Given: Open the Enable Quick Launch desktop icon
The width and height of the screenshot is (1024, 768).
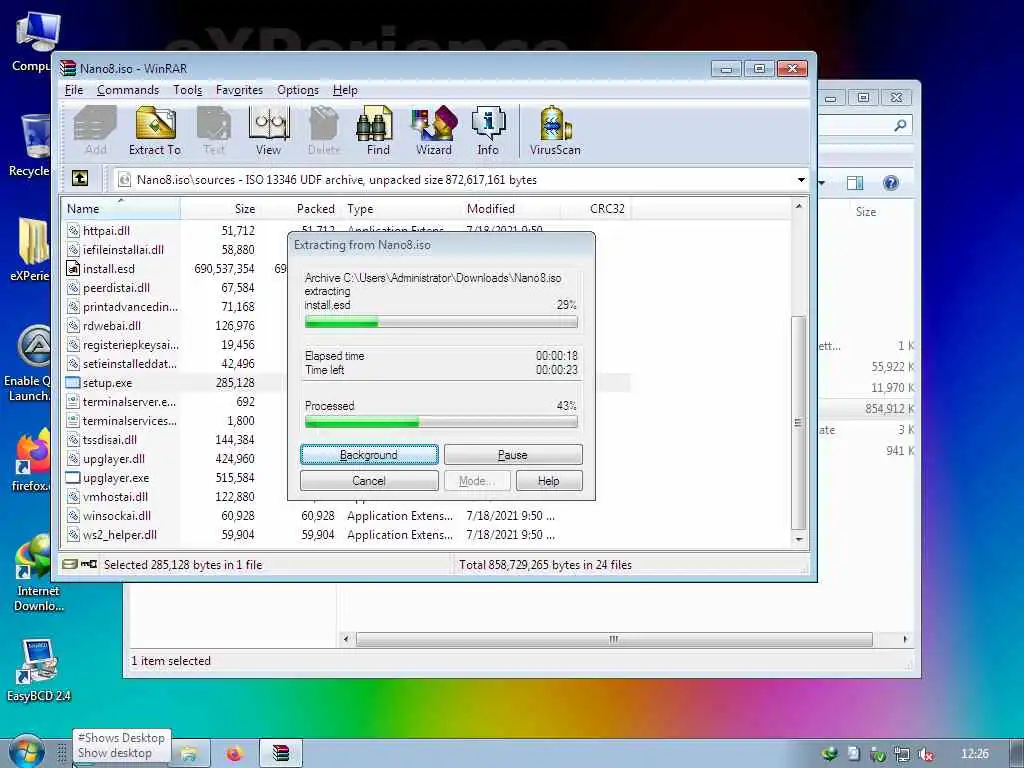Looking at the screenshot, I should [27, 363].
